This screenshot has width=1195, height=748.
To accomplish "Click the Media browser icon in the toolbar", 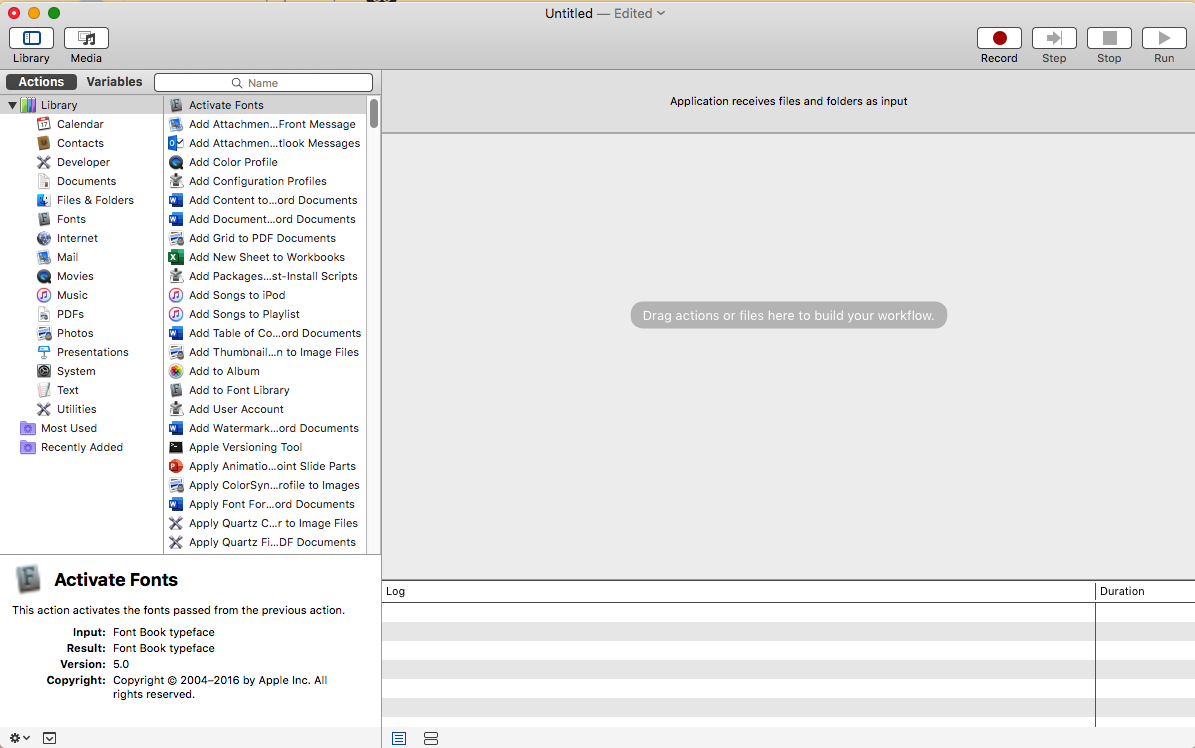I will (86, 38).
